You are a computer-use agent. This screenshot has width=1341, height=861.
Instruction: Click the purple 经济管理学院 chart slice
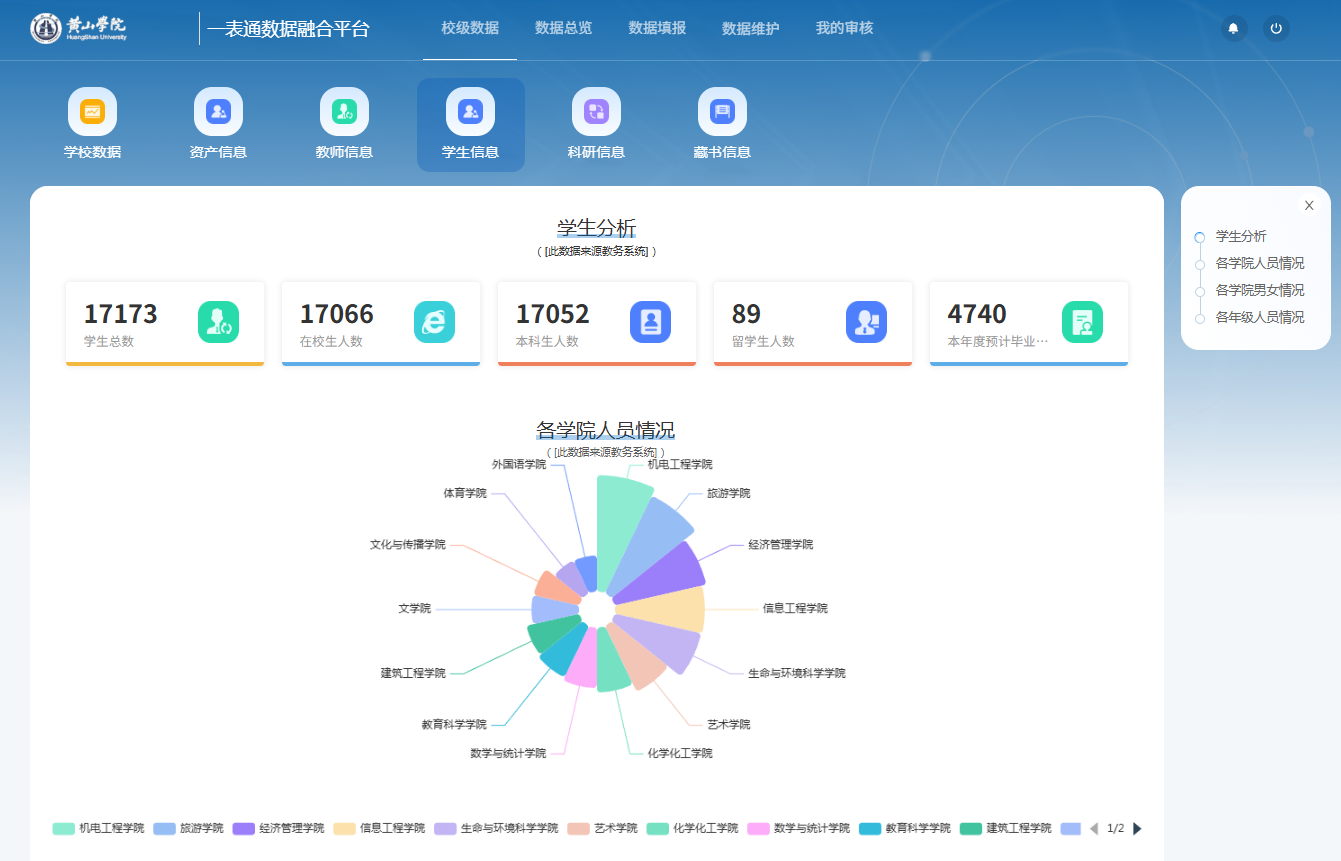[670, 575]
